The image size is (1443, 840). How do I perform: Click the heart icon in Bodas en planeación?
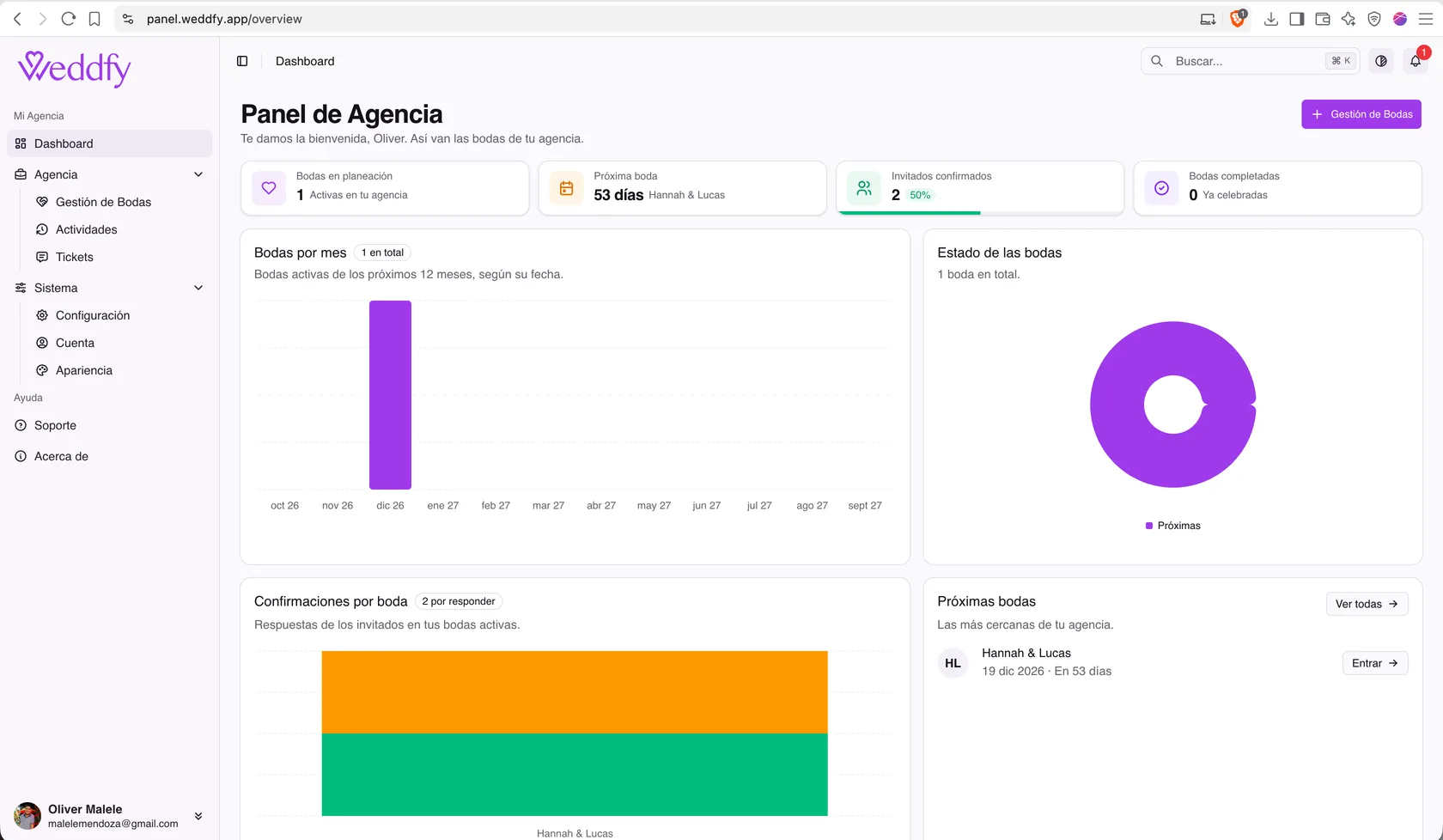point(269,188)
